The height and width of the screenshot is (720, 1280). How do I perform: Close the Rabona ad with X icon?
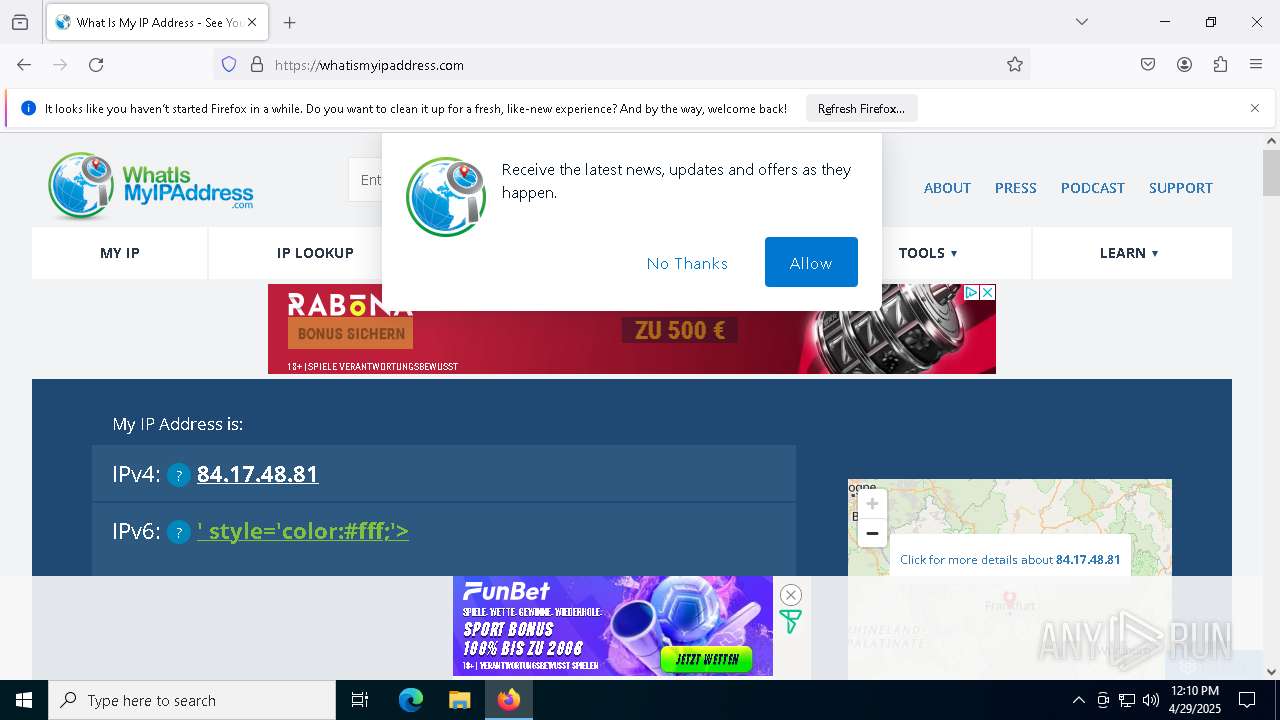pos(987,292)
